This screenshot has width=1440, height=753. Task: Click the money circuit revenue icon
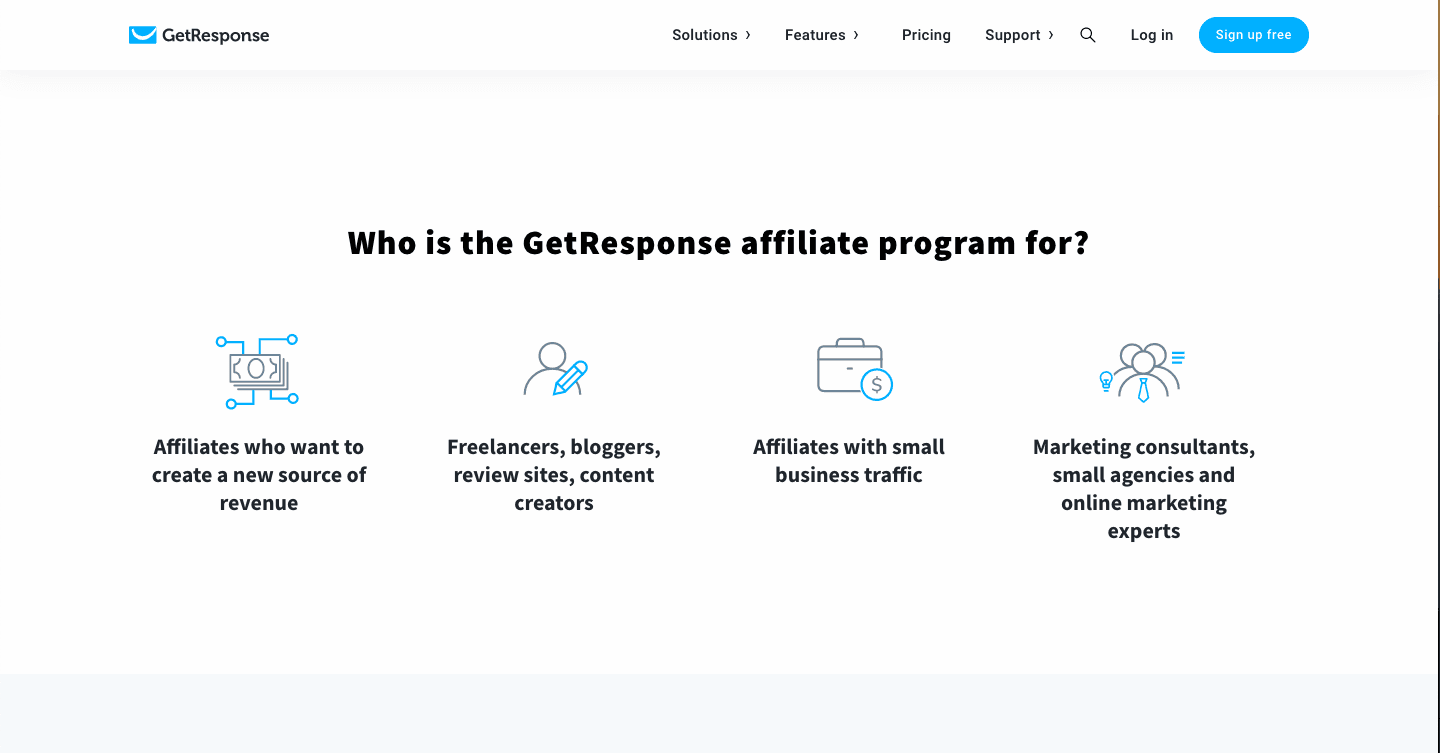click(257, 371)
